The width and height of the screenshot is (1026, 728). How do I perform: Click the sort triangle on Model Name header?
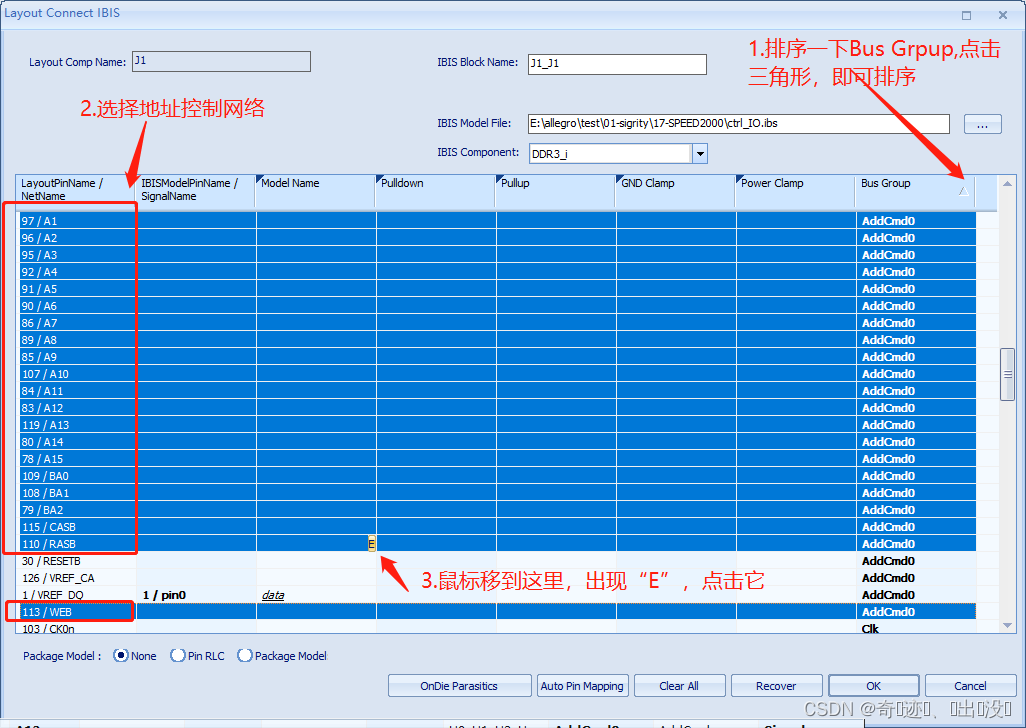tap(259, 178)
